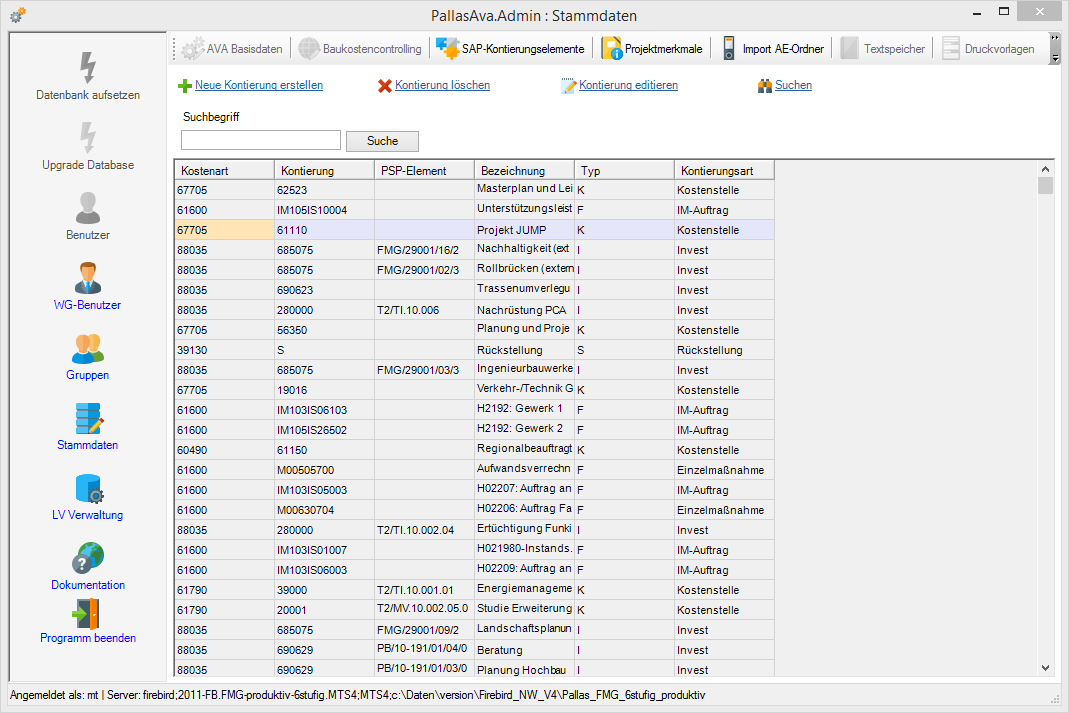Click Kontierung löschen link
This screenshot has height=713, width=1069.
pyautogui.click(x=442, y=85)
